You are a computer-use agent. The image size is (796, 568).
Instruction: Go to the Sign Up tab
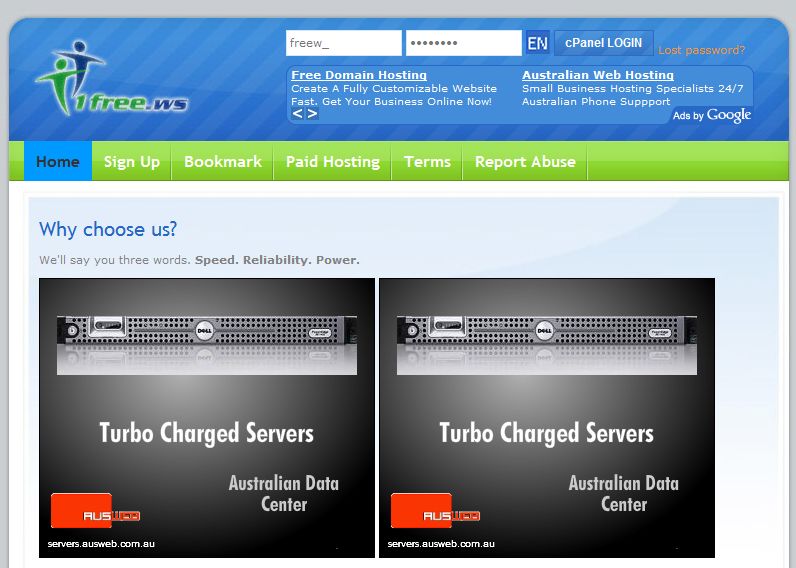[132, 161]
